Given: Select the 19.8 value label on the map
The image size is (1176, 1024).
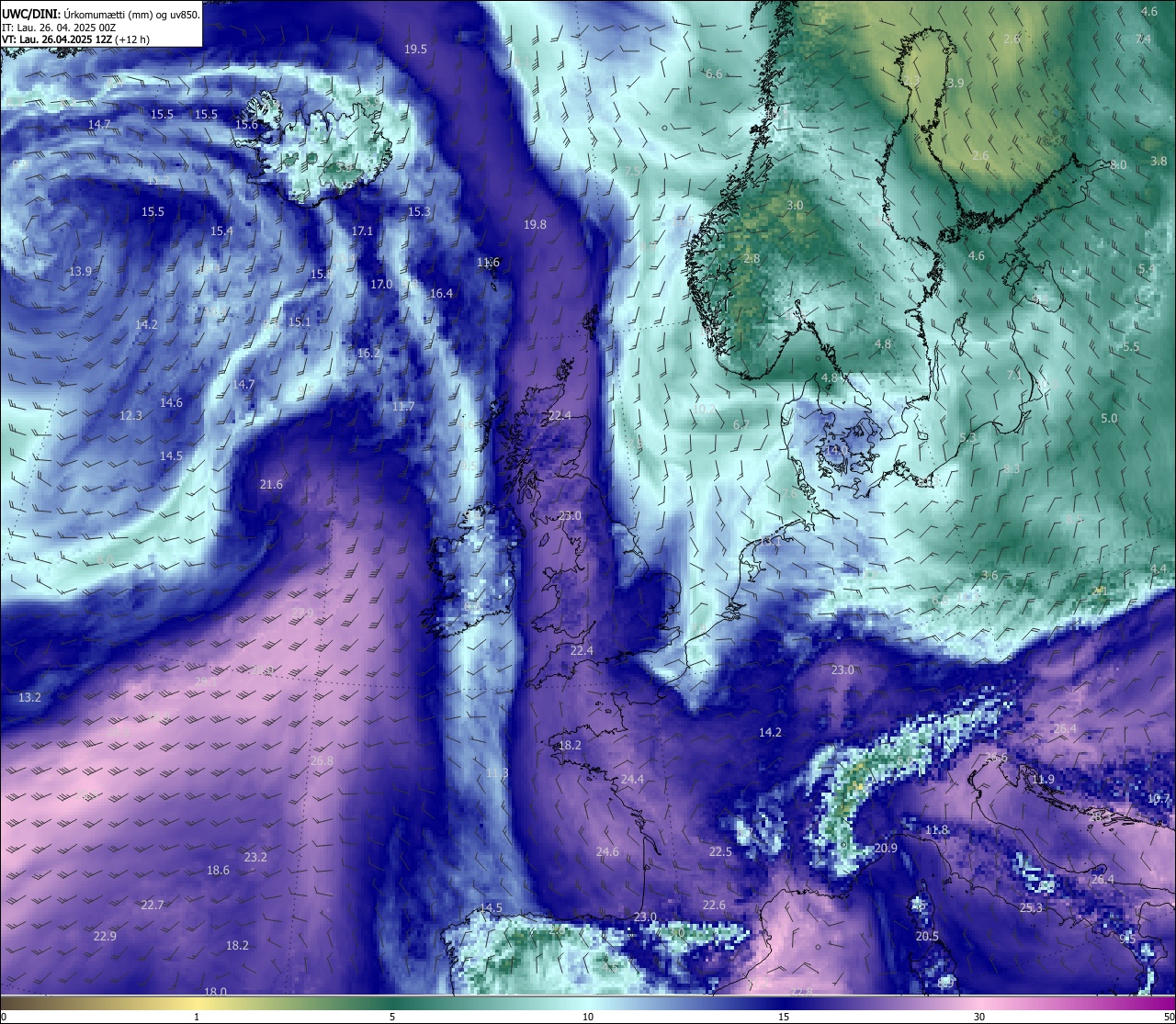Looking at the screenshot, I should coord(535,224).
